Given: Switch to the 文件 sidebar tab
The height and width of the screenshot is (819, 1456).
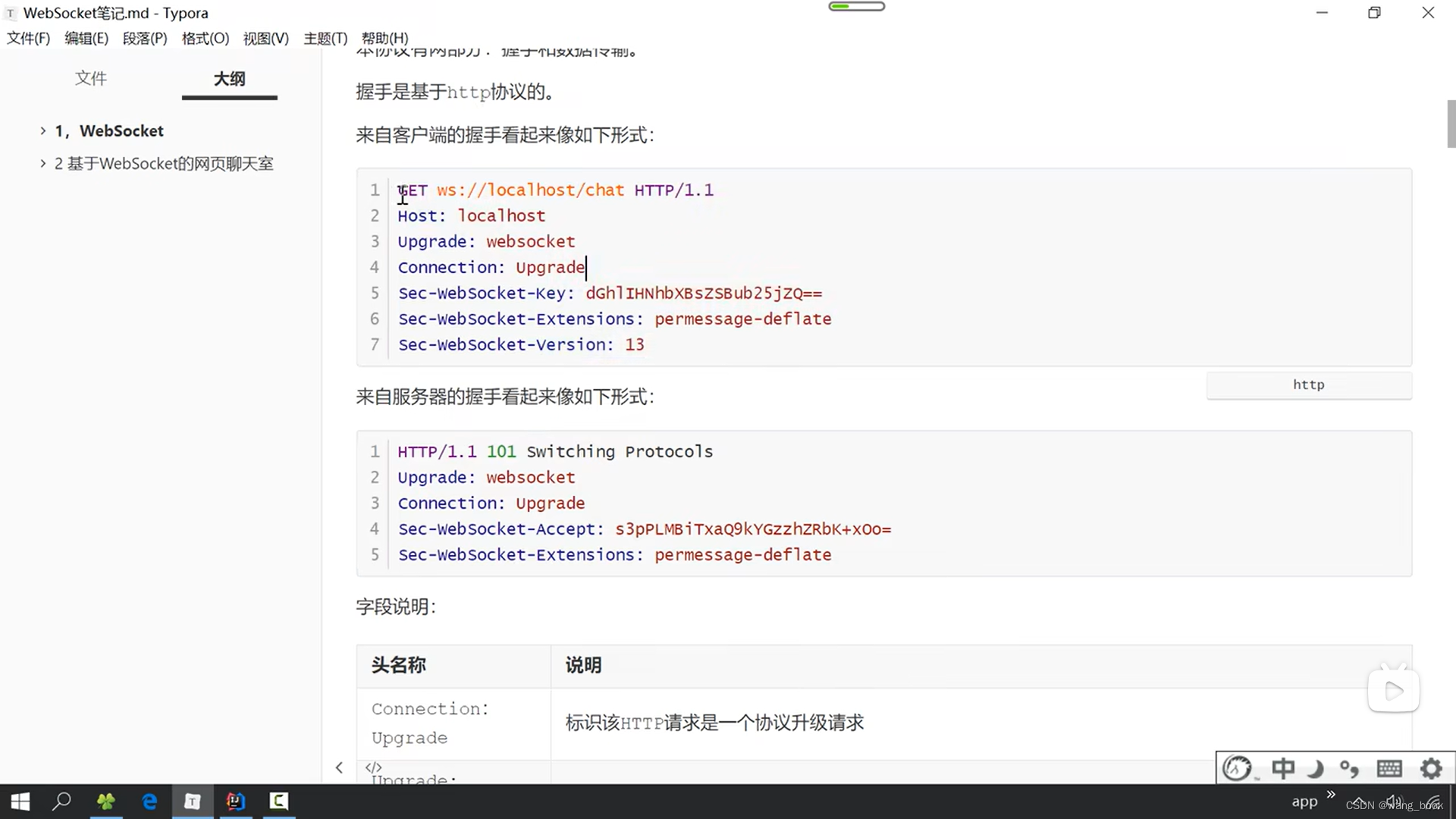Looking at the screenshot, I should (x=90, y=78).
